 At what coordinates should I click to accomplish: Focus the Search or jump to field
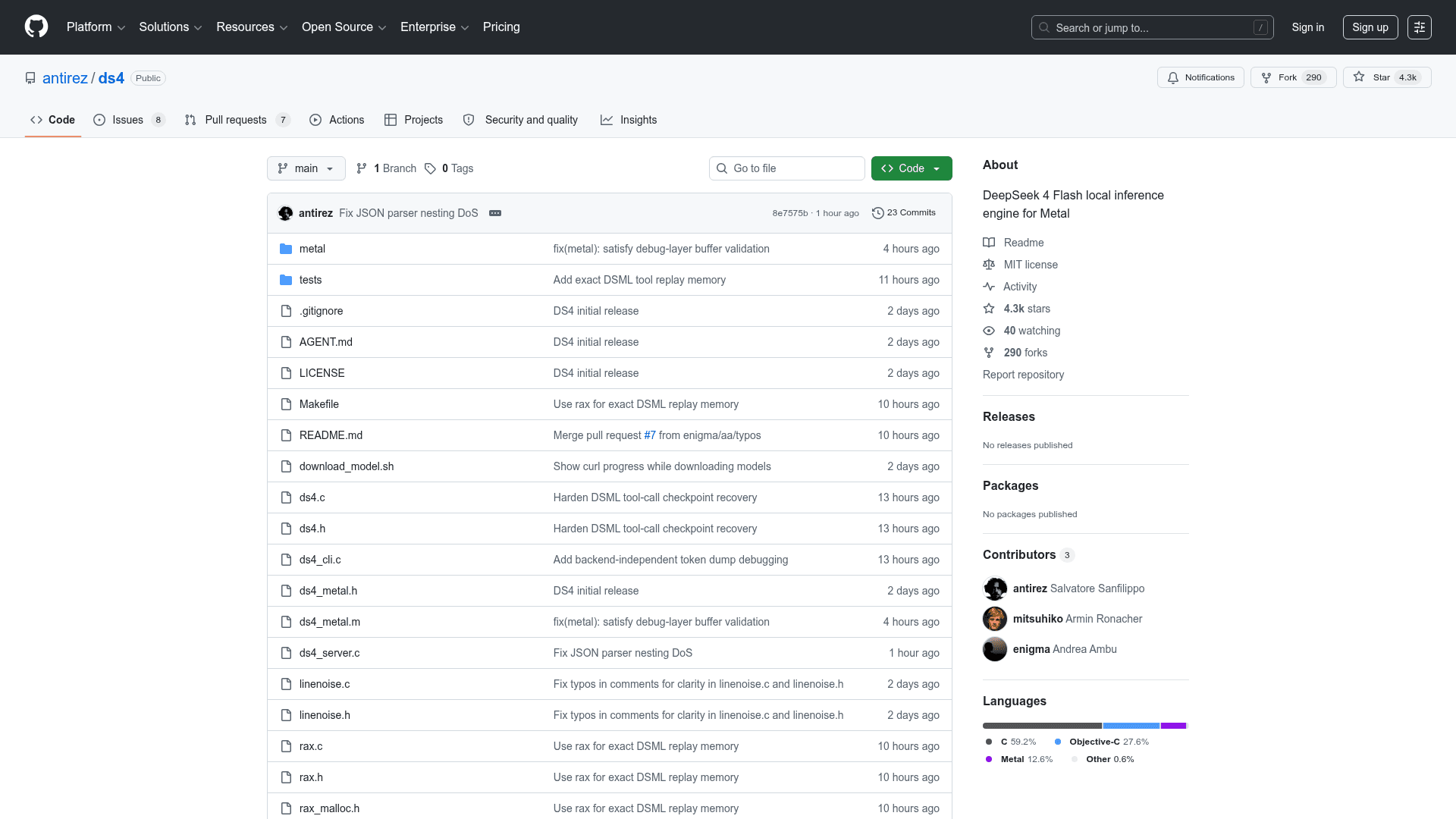coord(1152,27)
